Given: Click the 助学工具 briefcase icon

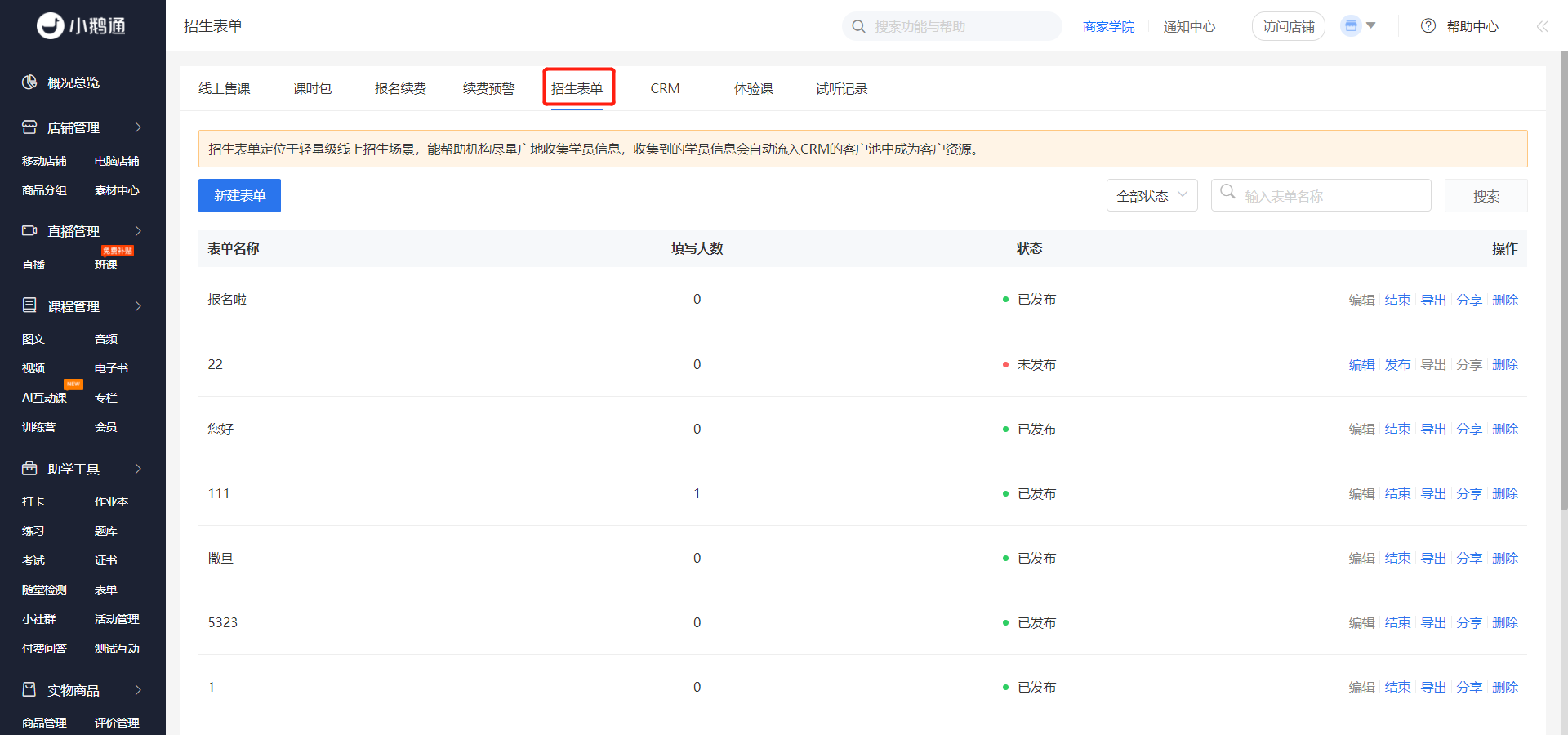Looking at the screenshot, I should [29, 469].
